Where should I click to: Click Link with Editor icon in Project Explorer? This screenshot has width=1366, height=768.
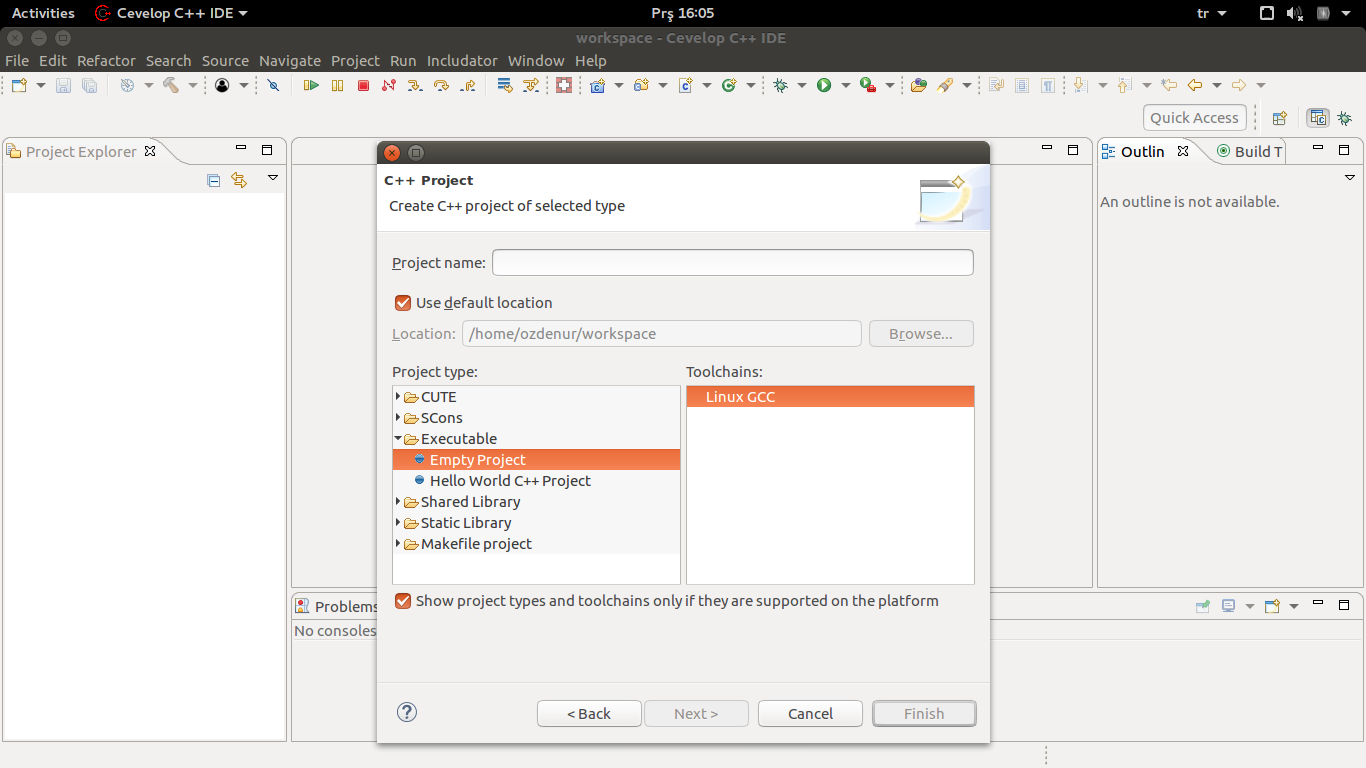click(x=239, y=180)
